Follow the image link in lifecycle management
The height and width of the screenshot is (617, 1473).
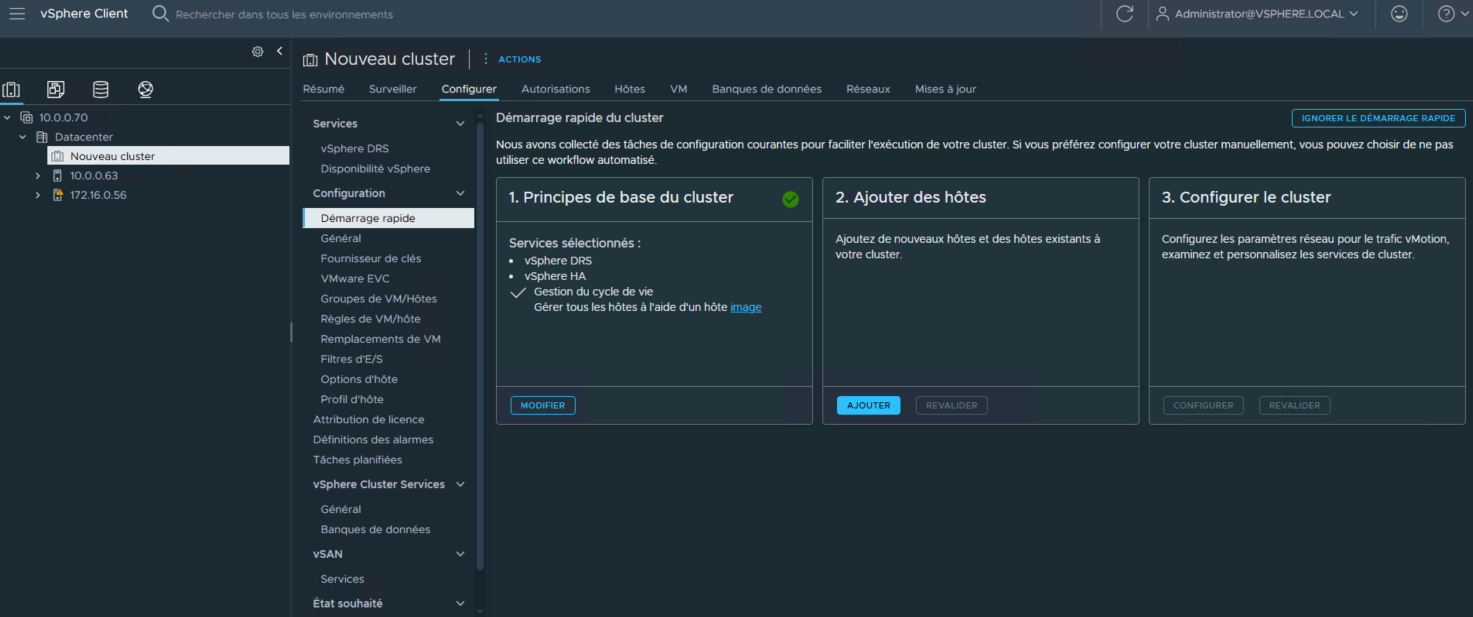coord(745,307)
